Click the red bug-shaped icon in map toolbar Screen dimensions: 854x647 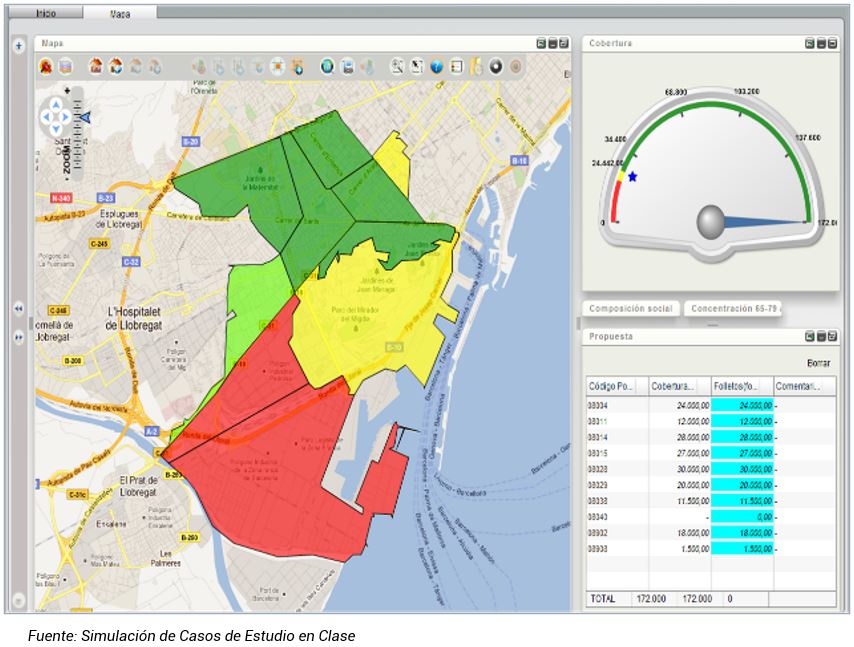point(46,66)
